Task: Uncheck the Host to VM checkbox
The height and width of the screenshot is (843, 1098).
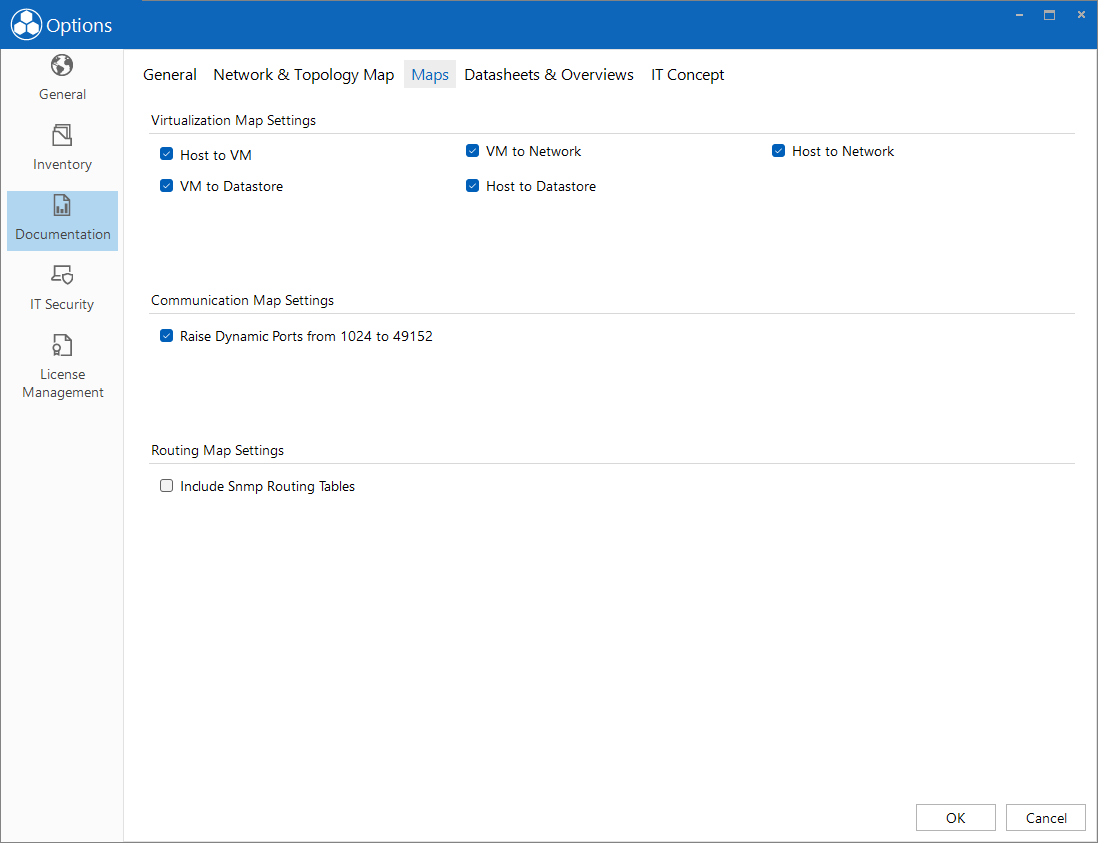Action: pyautogui.click(x=167, y=154)
